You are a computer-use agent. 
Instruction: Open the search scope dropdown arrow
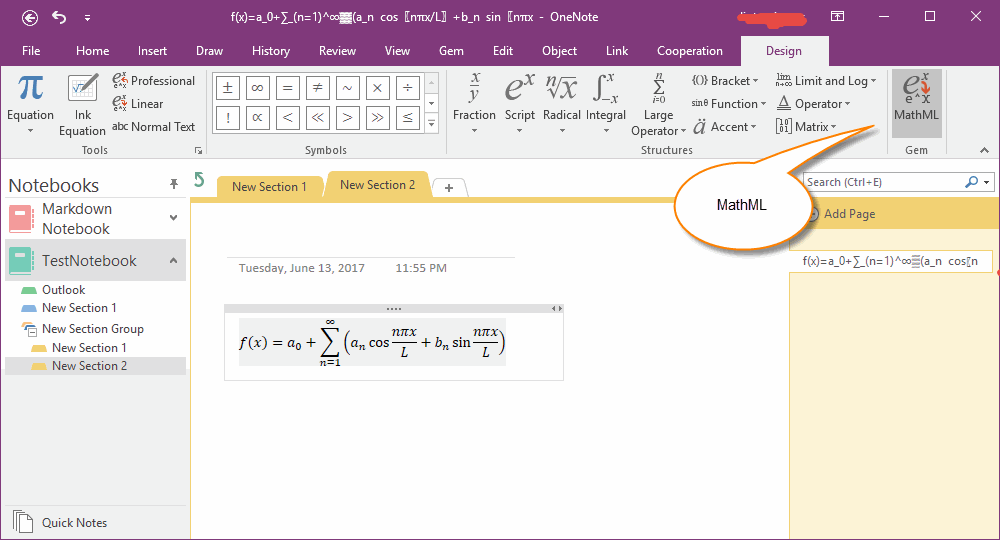987,182
